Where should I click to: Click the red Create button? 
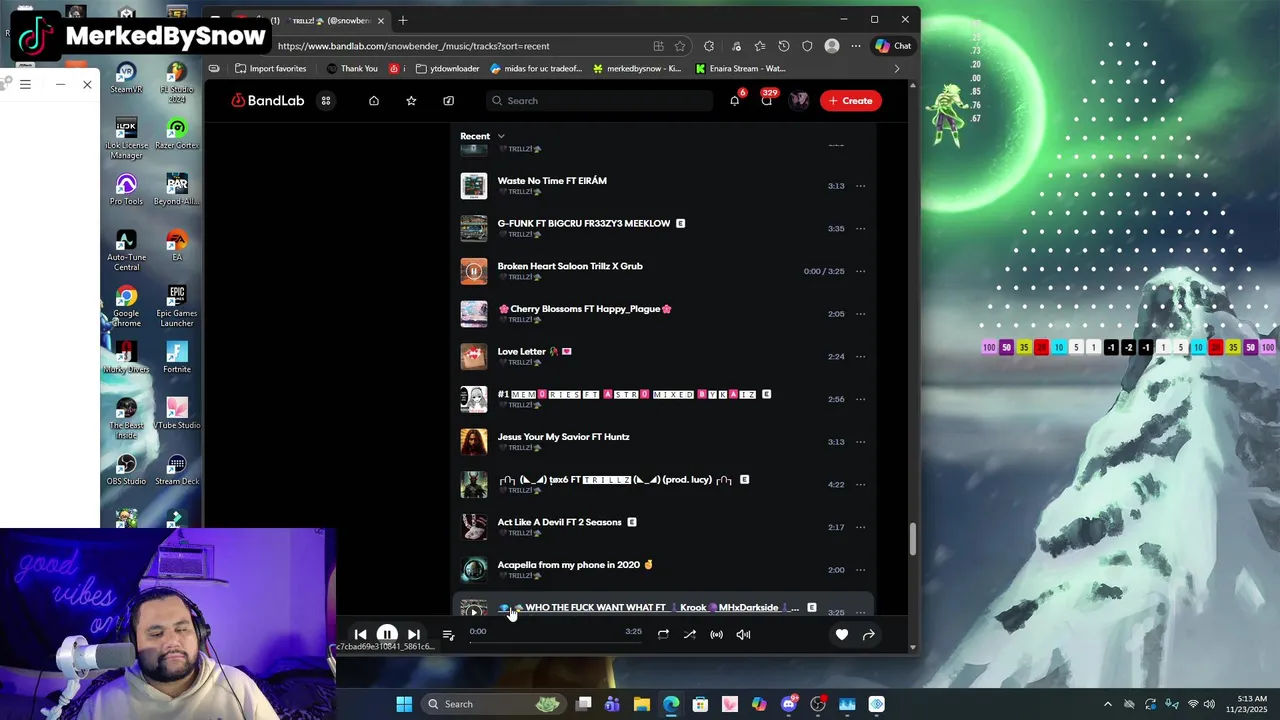pyautogui.click(x=851, y=101)
